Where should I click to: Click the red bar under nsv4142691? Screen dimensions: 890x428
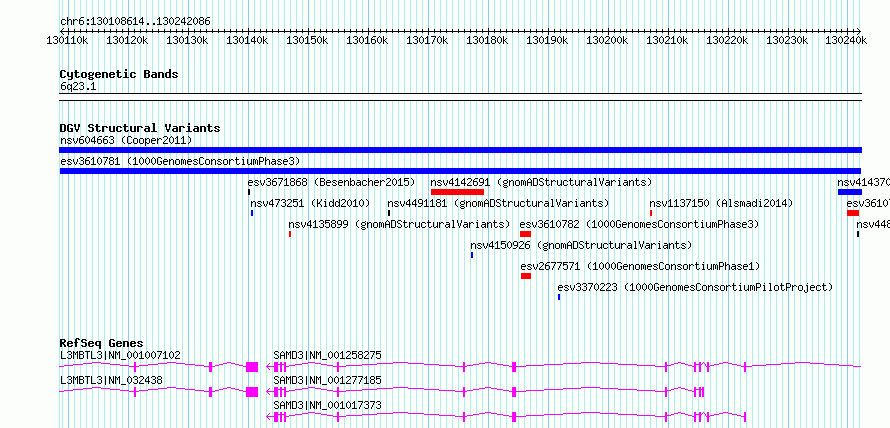click(x=457, y=192)
